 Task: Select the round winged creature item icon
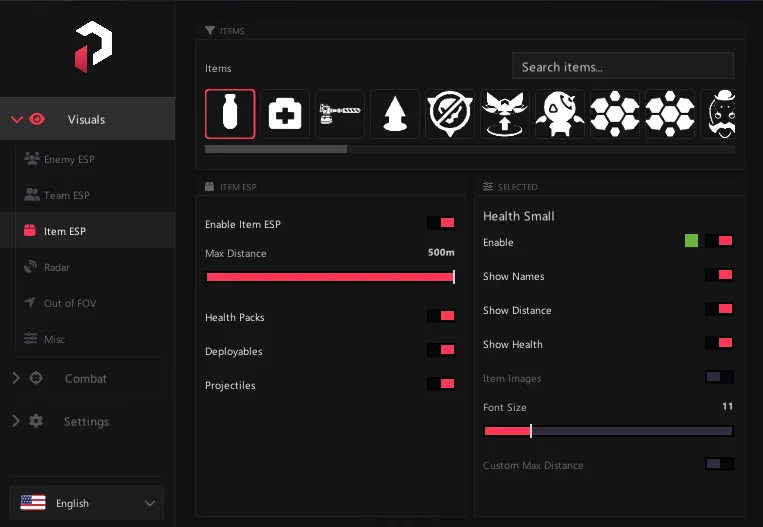coord(560,114)
